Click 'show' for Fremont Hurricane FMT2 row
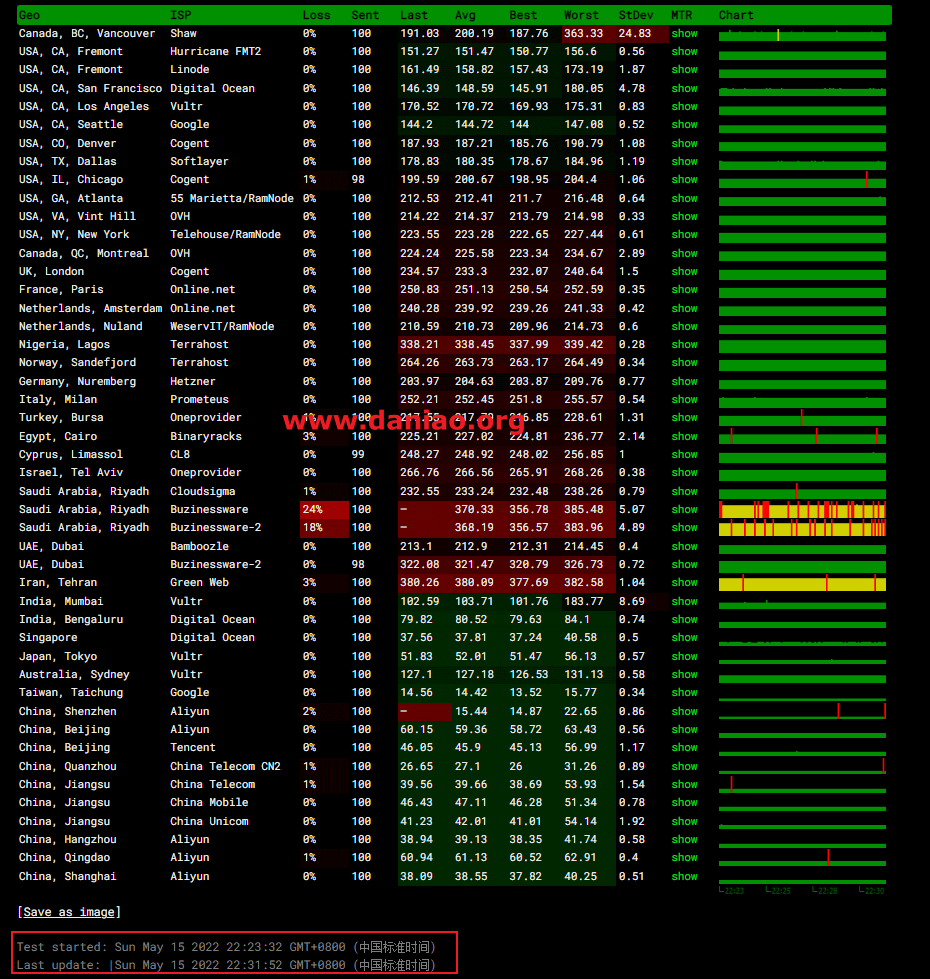The width and height of the screenshot is (930, 979). [684, 52]
